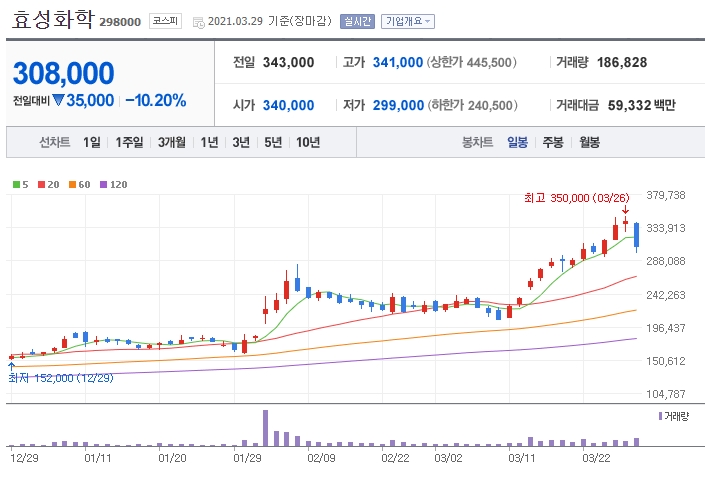Switch to the 일봉 candlestick chart

518,143
